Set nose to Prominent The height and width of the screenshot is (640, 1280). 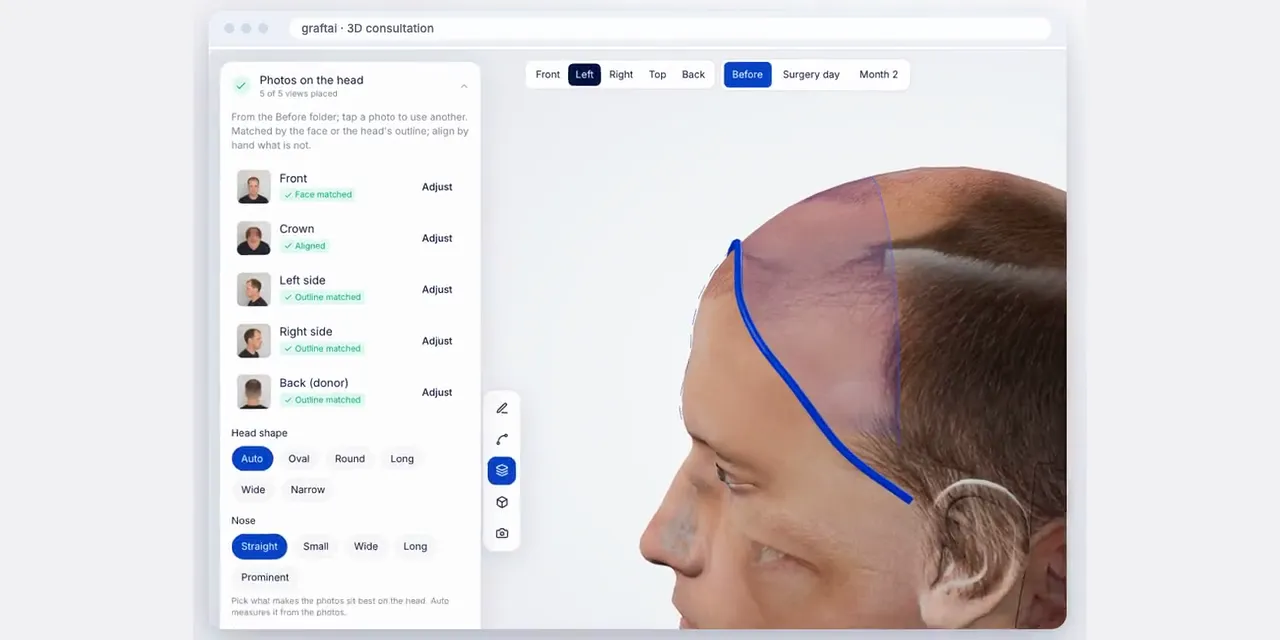click(x=265, y=577)
